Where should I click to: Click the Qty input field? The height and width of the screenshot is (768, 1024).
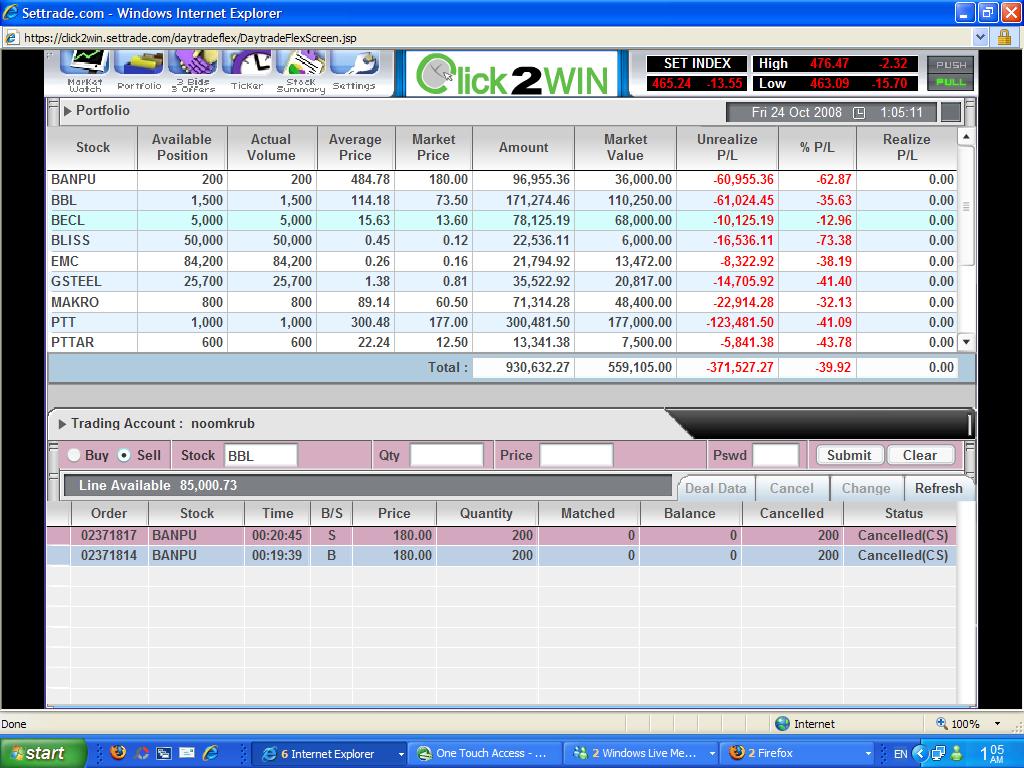(447, 455)
